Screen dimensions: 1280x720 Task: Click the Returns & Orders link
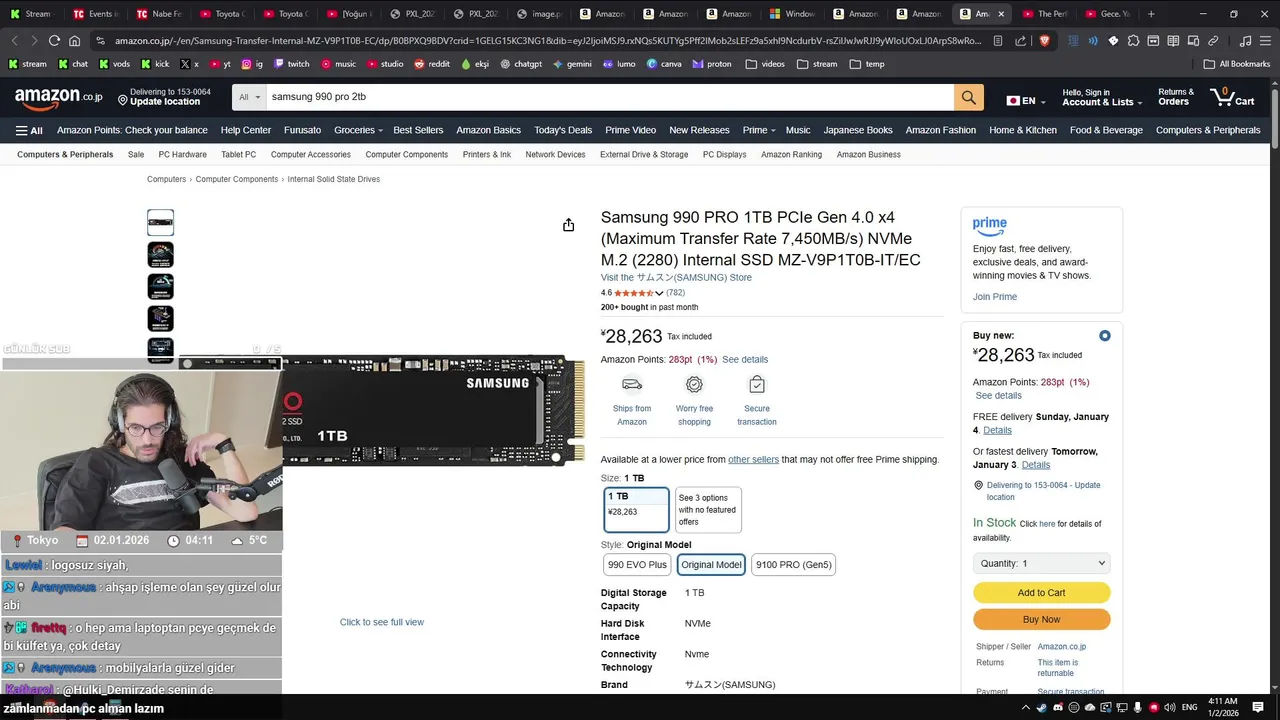pos(1176,97)
